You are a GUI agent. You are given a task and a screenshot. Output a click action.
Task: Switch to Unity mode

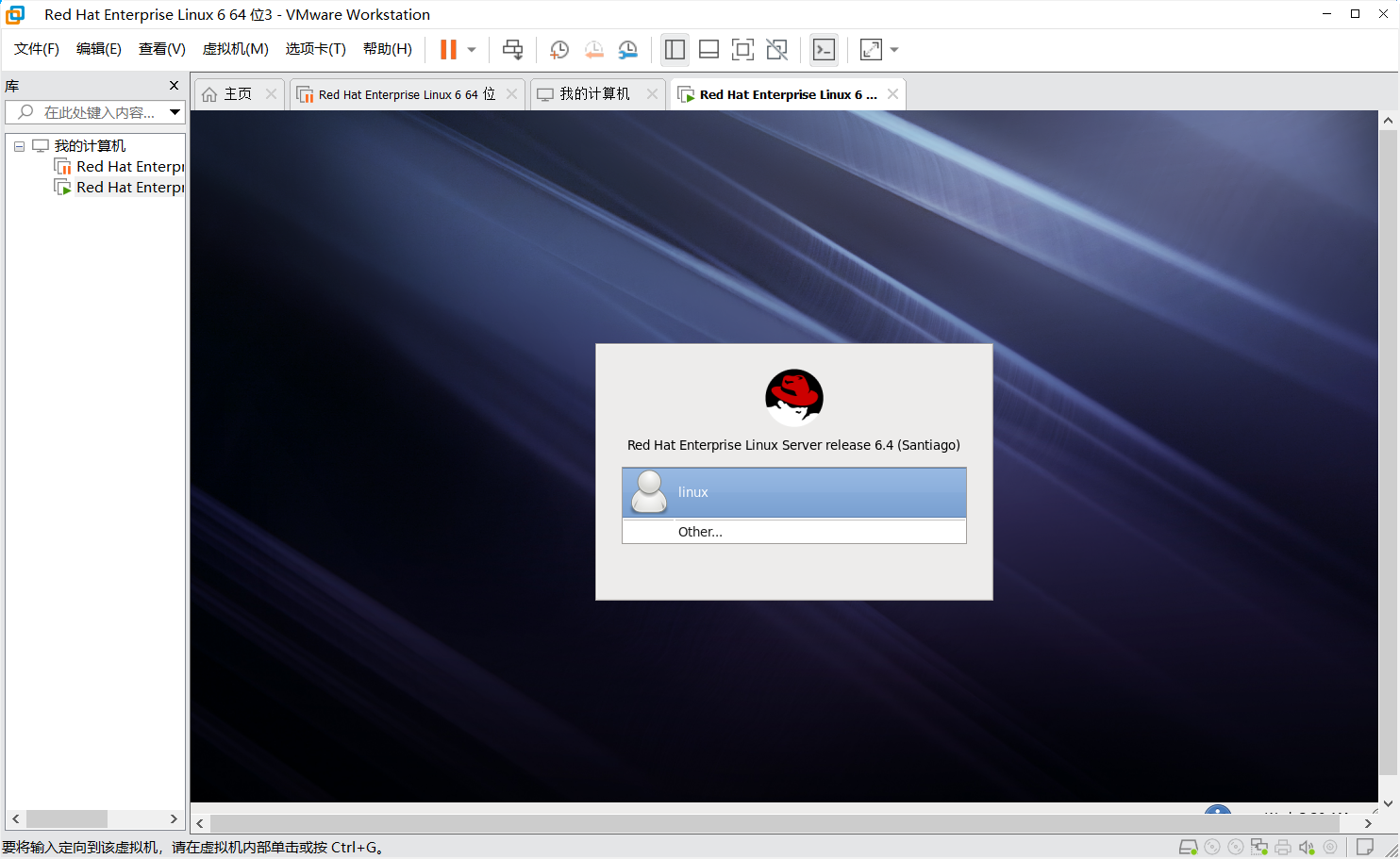(x=776, y=50)
